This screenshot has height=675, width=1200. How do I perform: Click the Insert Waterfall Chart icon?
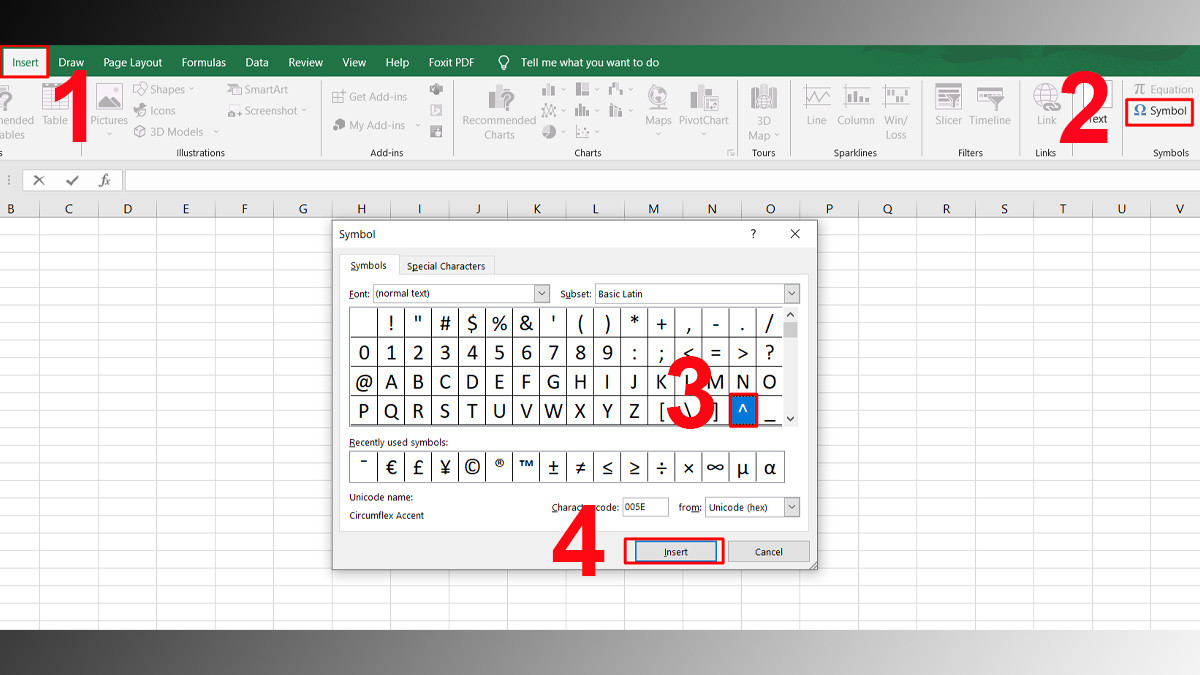click(615, 89)
